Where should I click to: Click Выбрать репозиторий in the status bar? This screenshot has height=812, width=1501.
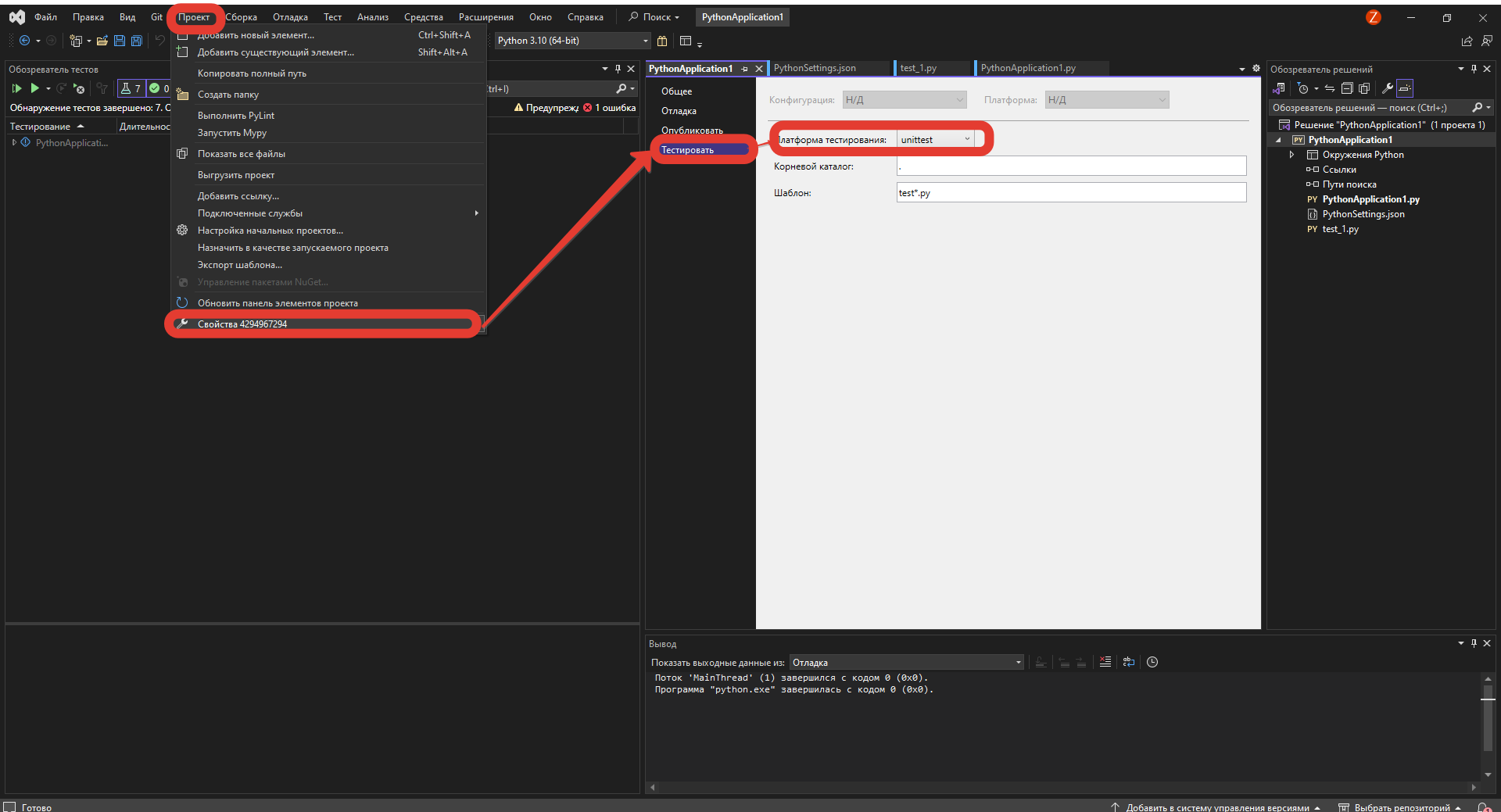[x=1401, y=807]
